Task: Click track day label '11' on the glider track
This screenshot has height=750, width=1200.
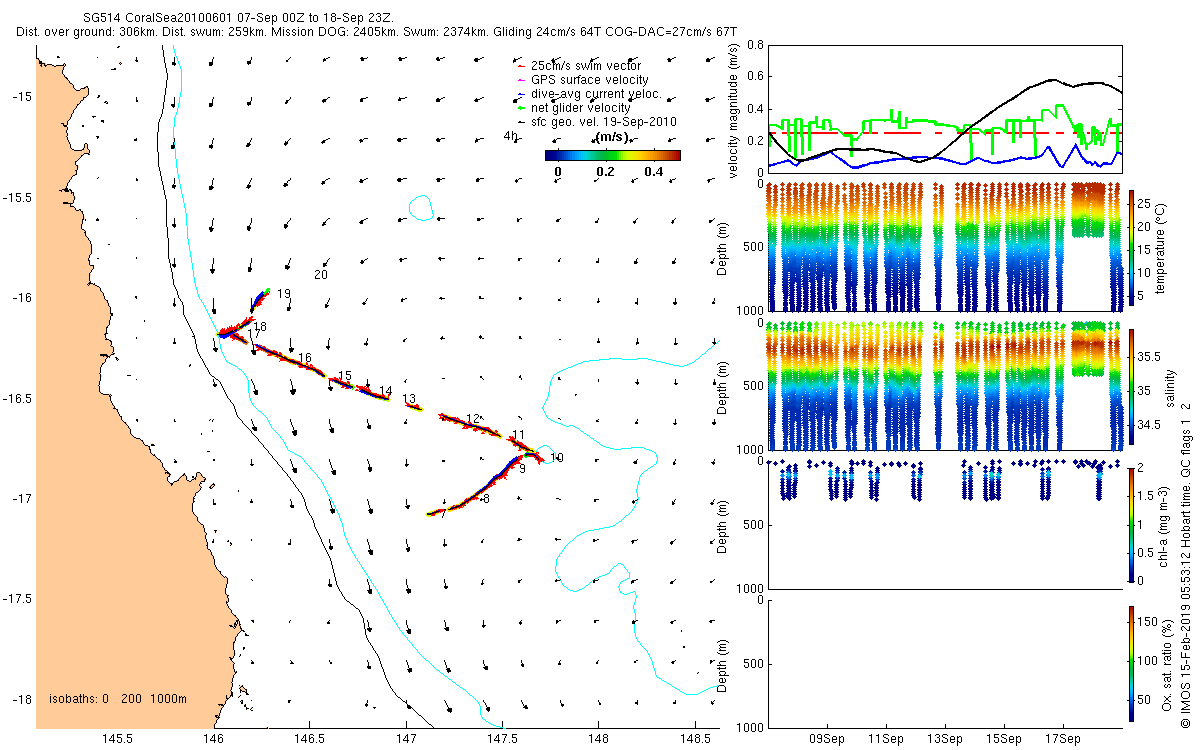Action: click(518, 435)
